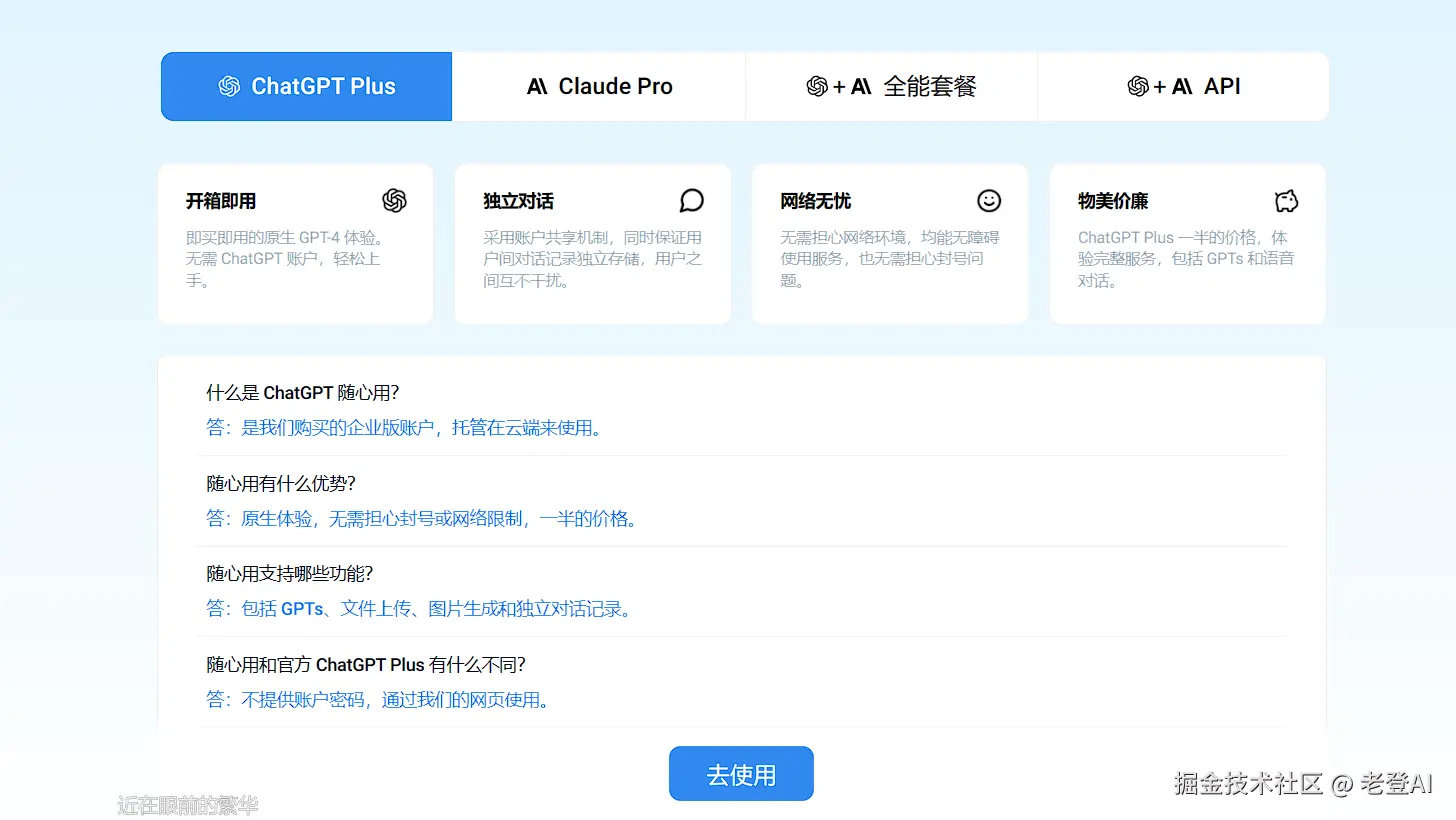Click the smiley face icon on 网络无忧 card
This screenshot has width=1456, height=820.
[x=989, y=201]
